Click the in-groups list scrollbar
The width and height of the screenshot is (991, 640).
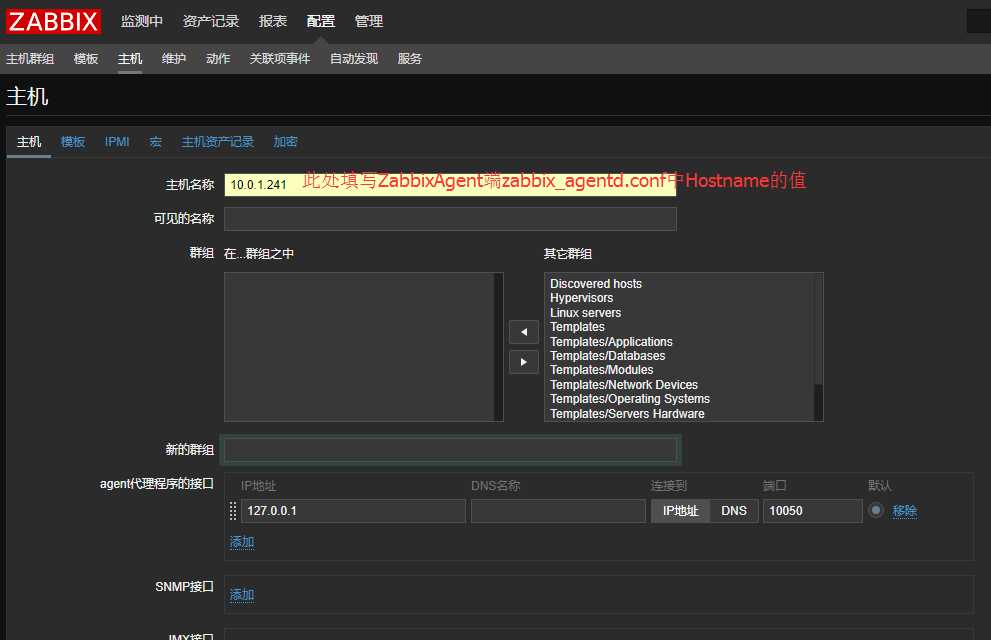498,347
